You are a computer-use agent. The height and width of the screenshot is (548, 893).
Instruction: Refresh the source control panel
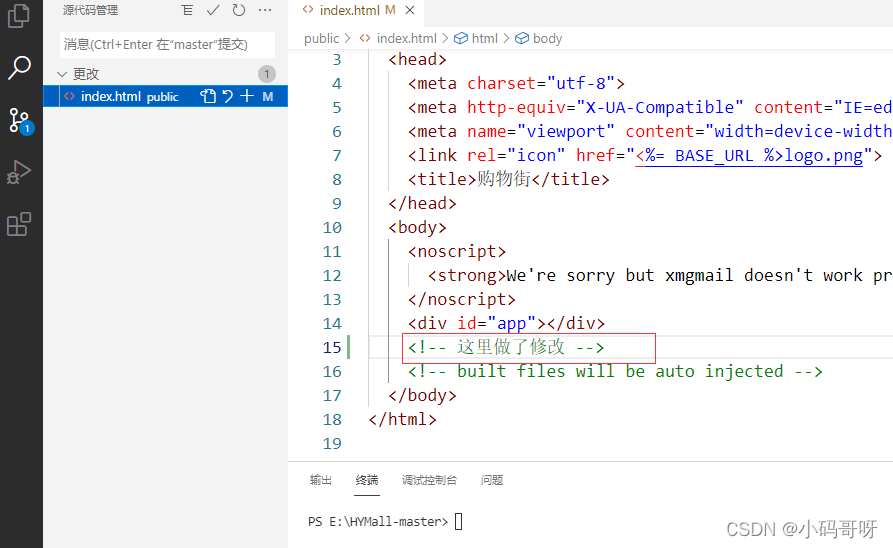coord(239,10)
